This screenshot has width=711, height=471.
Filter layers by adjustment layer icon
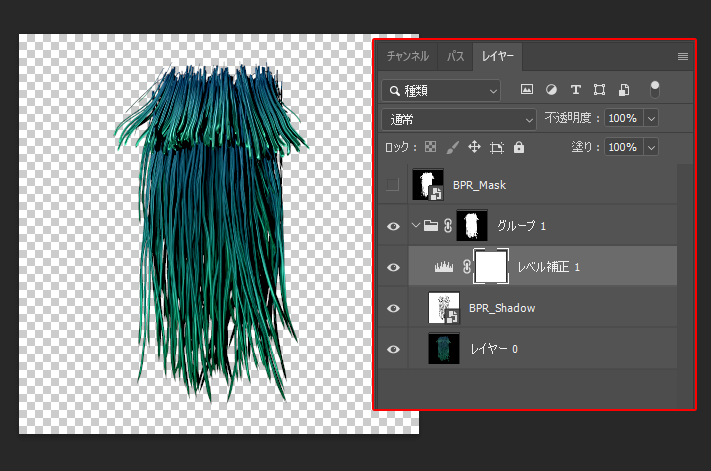[550, 90]
